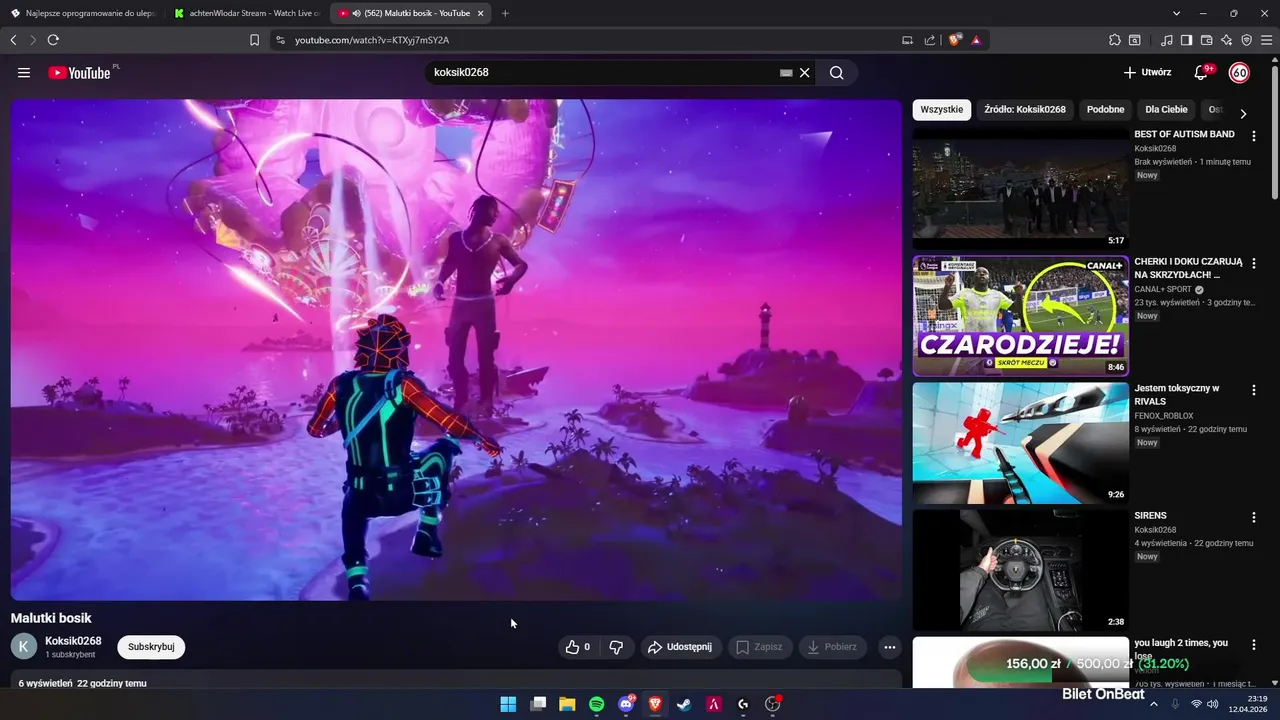Viewport: 1280px width, 720px height.
Task: Open Discord from the taskbar
Action: point(626,704)
